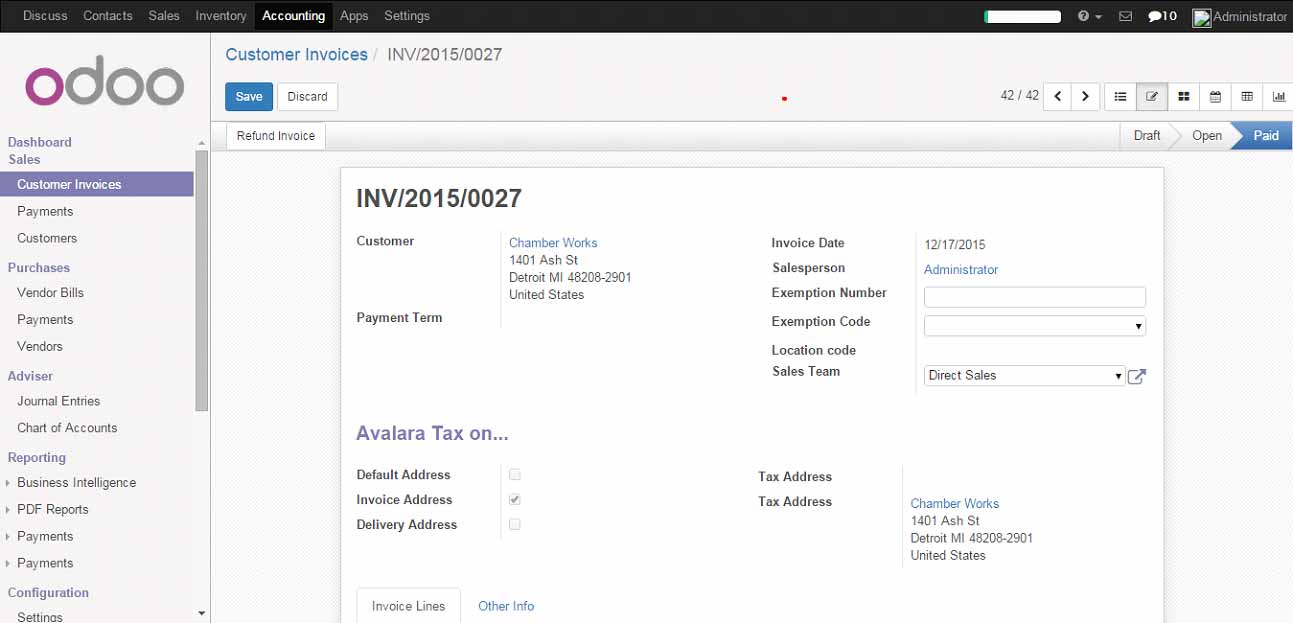
Task: Go to previous record arrow
Action: 1057,97
